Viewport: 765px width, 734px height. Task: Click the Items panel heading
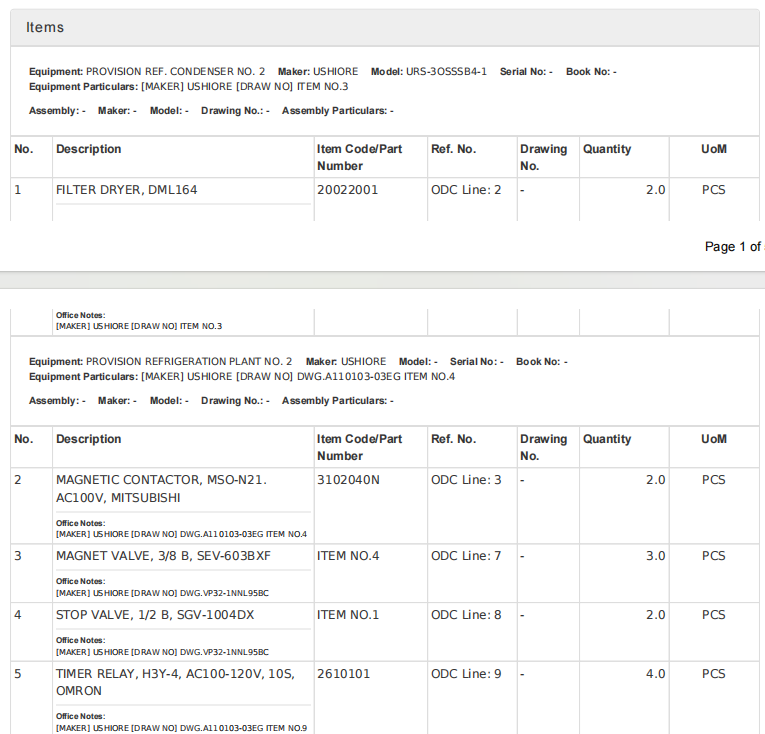pyautogui.click(x=45, y=28)
